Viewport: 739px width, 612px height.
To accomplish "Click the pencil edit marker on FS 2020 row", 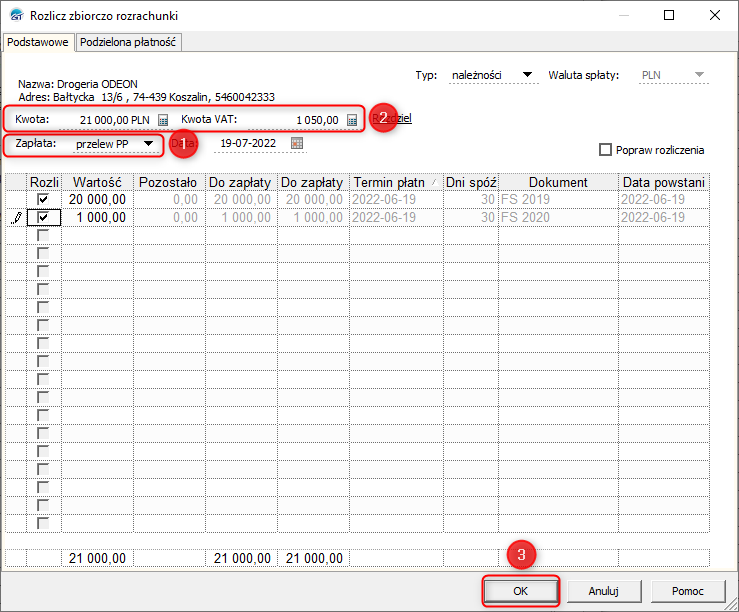I will point(16,218).
